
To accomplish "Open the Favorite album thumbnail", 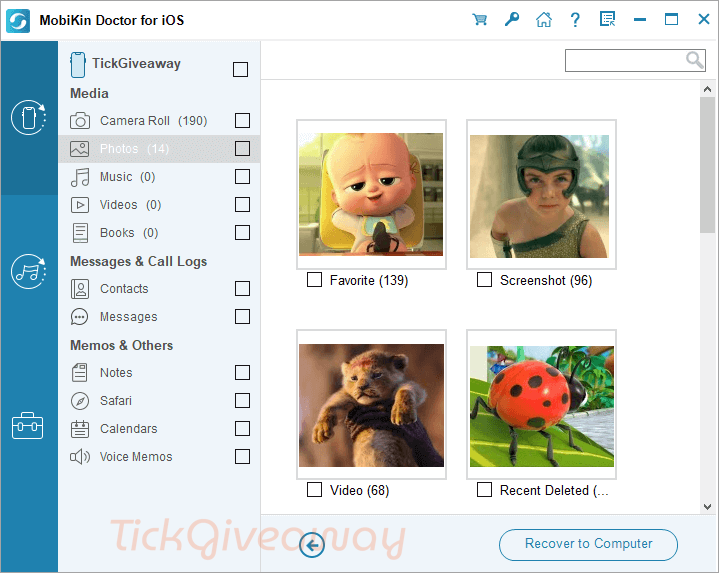I will point(371,194).
